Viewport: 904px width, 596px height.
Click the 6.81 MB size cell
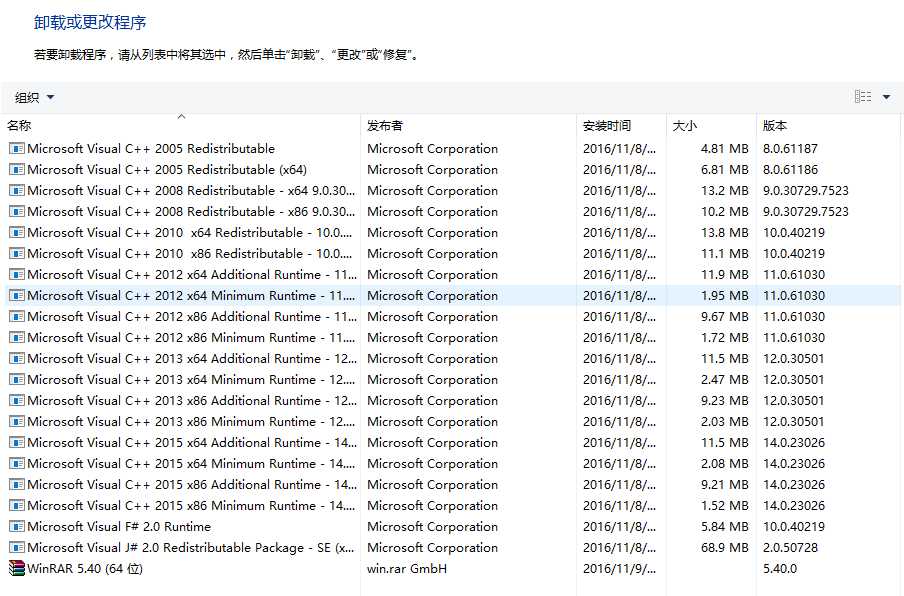click(724, 169)
